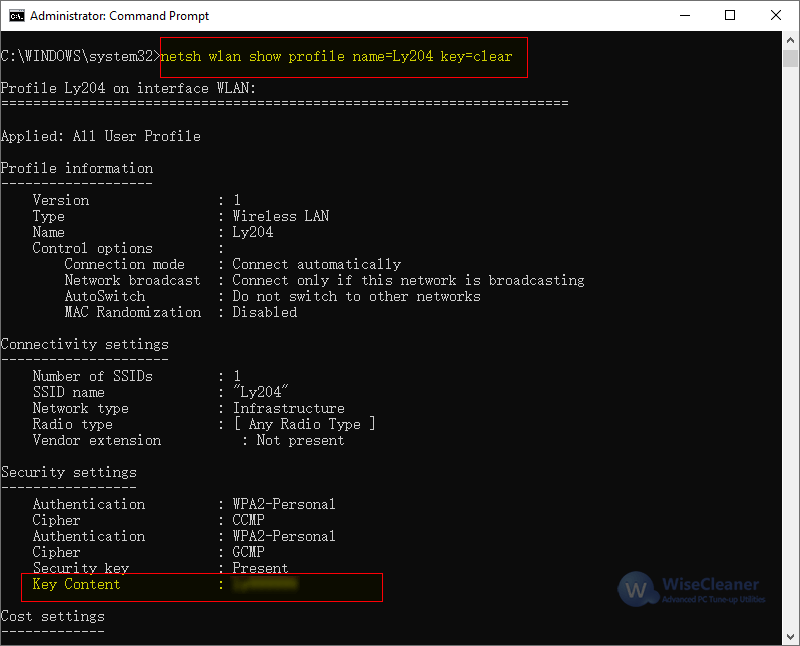
Task: Click the 'Network broadcast' label
Action: point(133,280)
